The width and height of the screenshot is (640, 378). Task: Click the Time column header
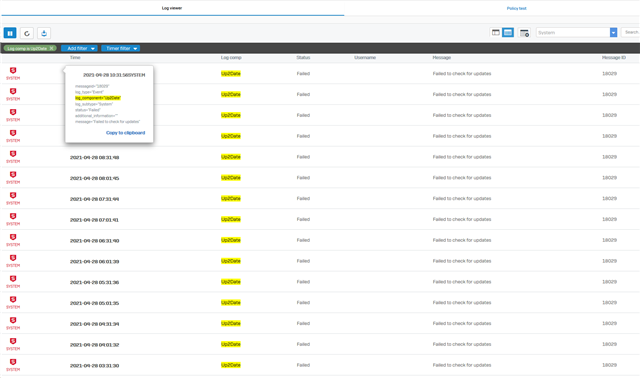coord(75,58)
